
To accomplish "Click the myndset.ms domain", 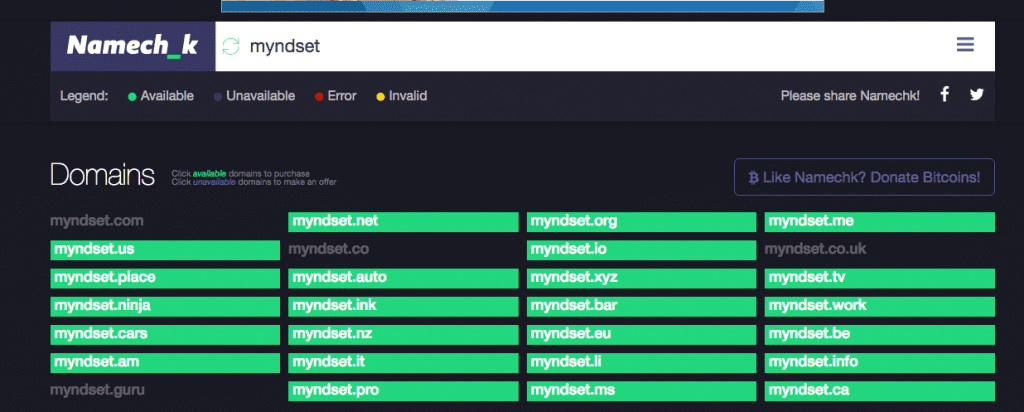I will 641,391.
